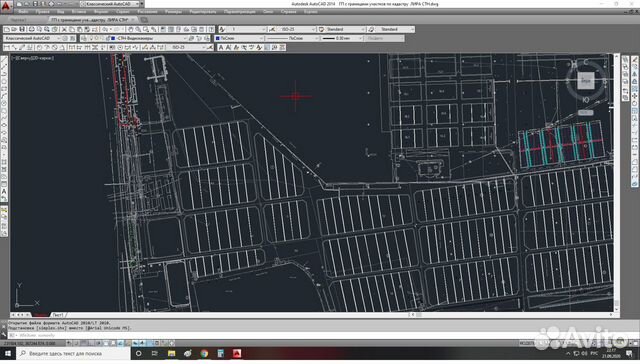Viewport: 640px width, 364px height.
Task: Open the Правка menu
Action: pyautogui.click(x=42, y=12)
